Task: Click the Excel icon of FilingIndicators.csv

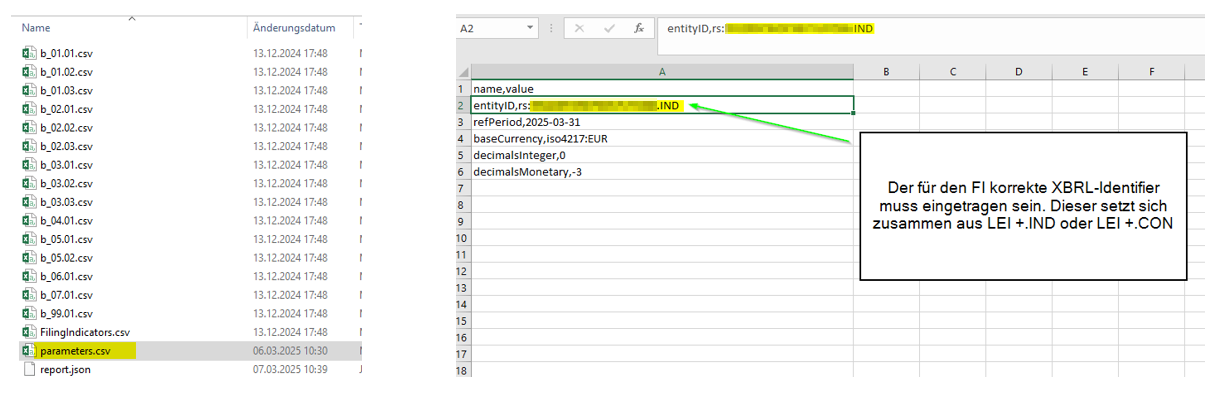Action: click(x=29, y=332)
